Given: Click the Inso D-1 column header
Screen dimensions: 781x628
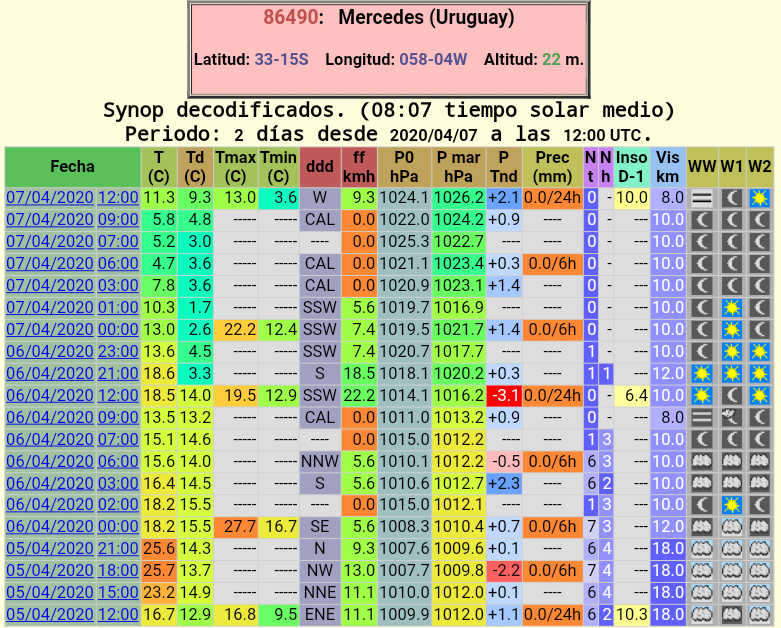Looking at the screenshot, I should [632, 167].
